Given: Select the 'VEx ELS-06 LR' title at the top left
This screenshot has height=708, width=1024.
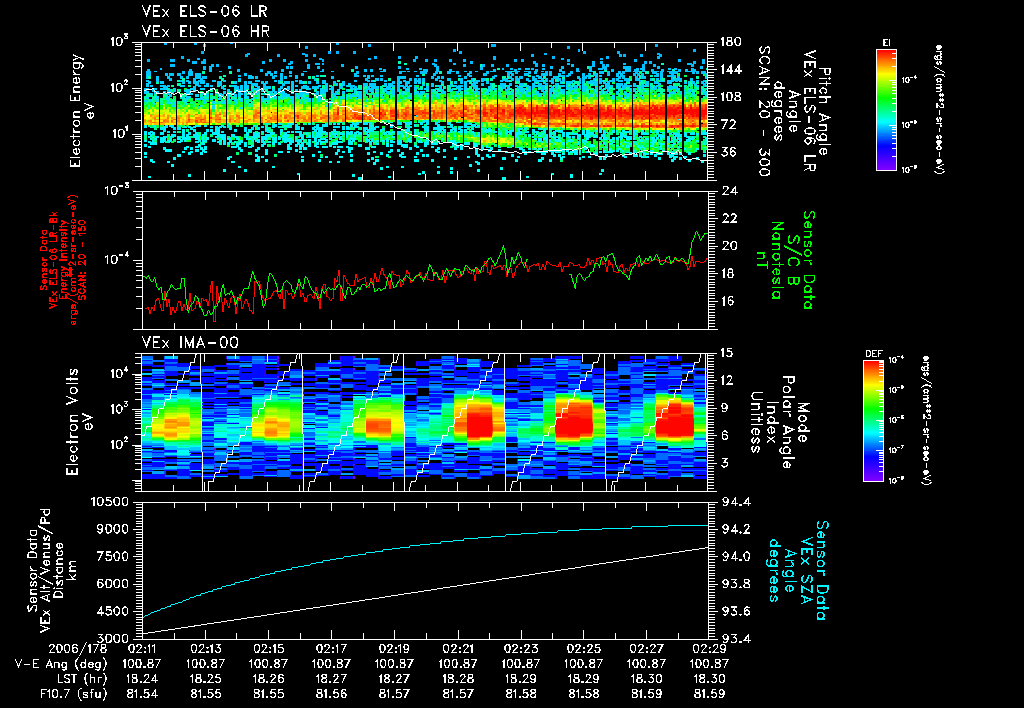Looking at the screenshot, I should [205, 12].
